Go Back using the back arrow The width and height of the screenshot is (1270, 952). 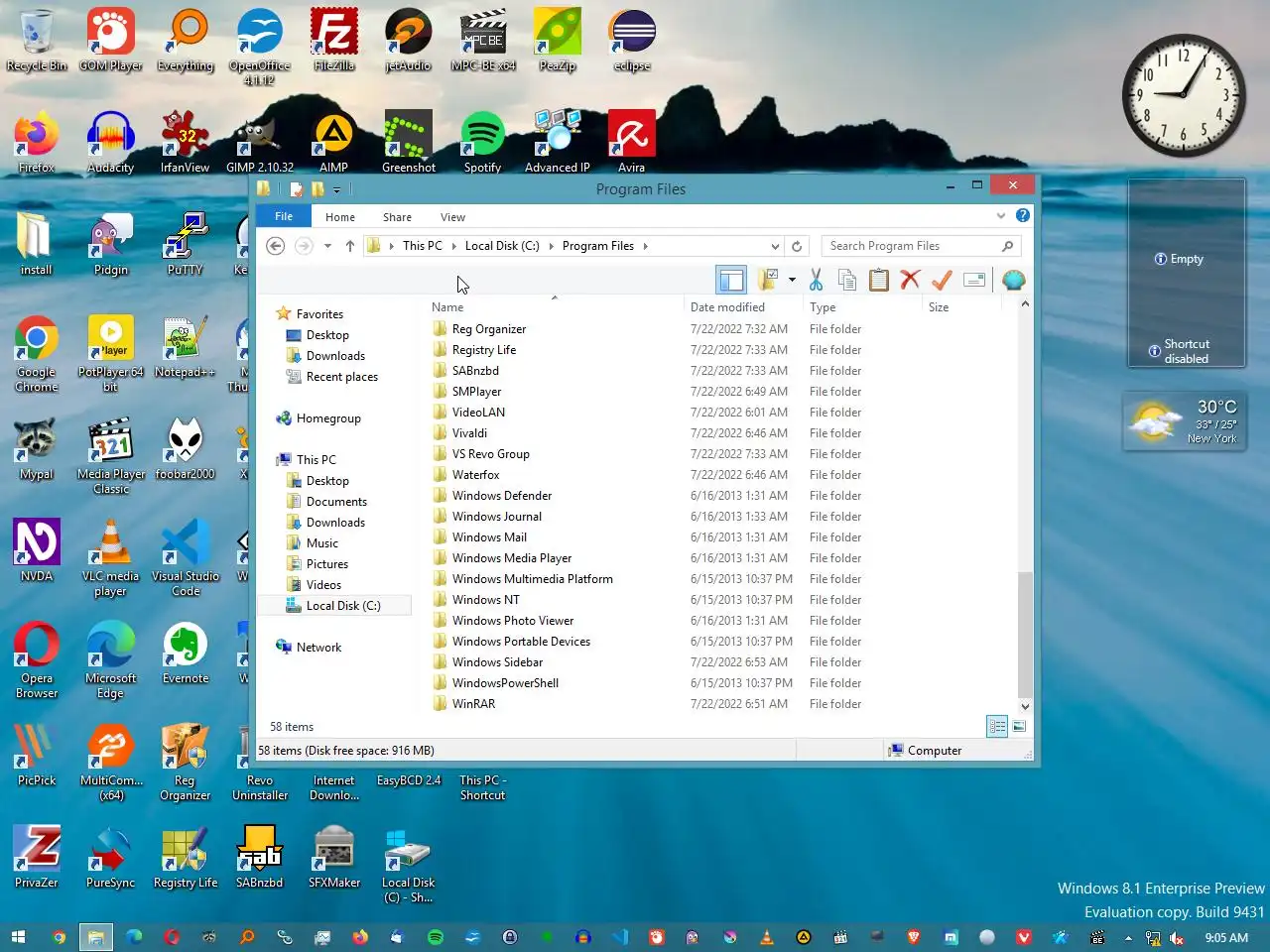pos(276,246)
